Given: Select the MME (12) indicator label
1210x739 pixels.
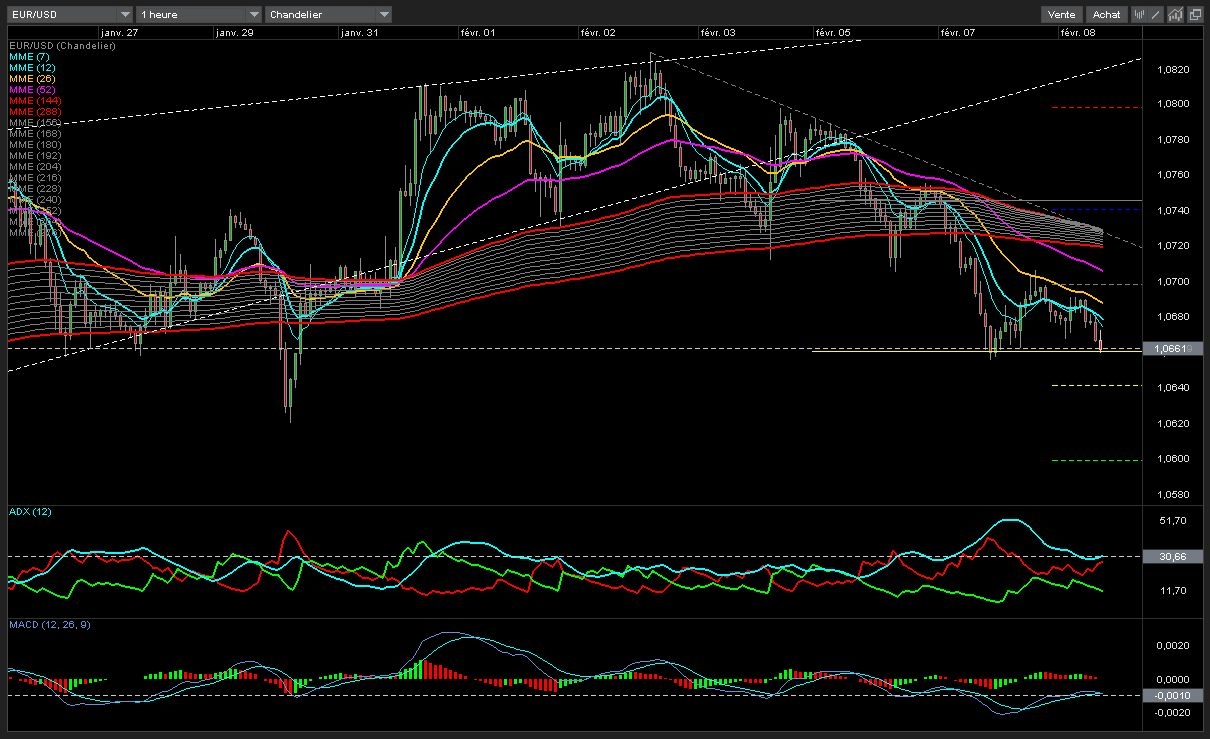Looking at the screenshot, I should 31,68.
